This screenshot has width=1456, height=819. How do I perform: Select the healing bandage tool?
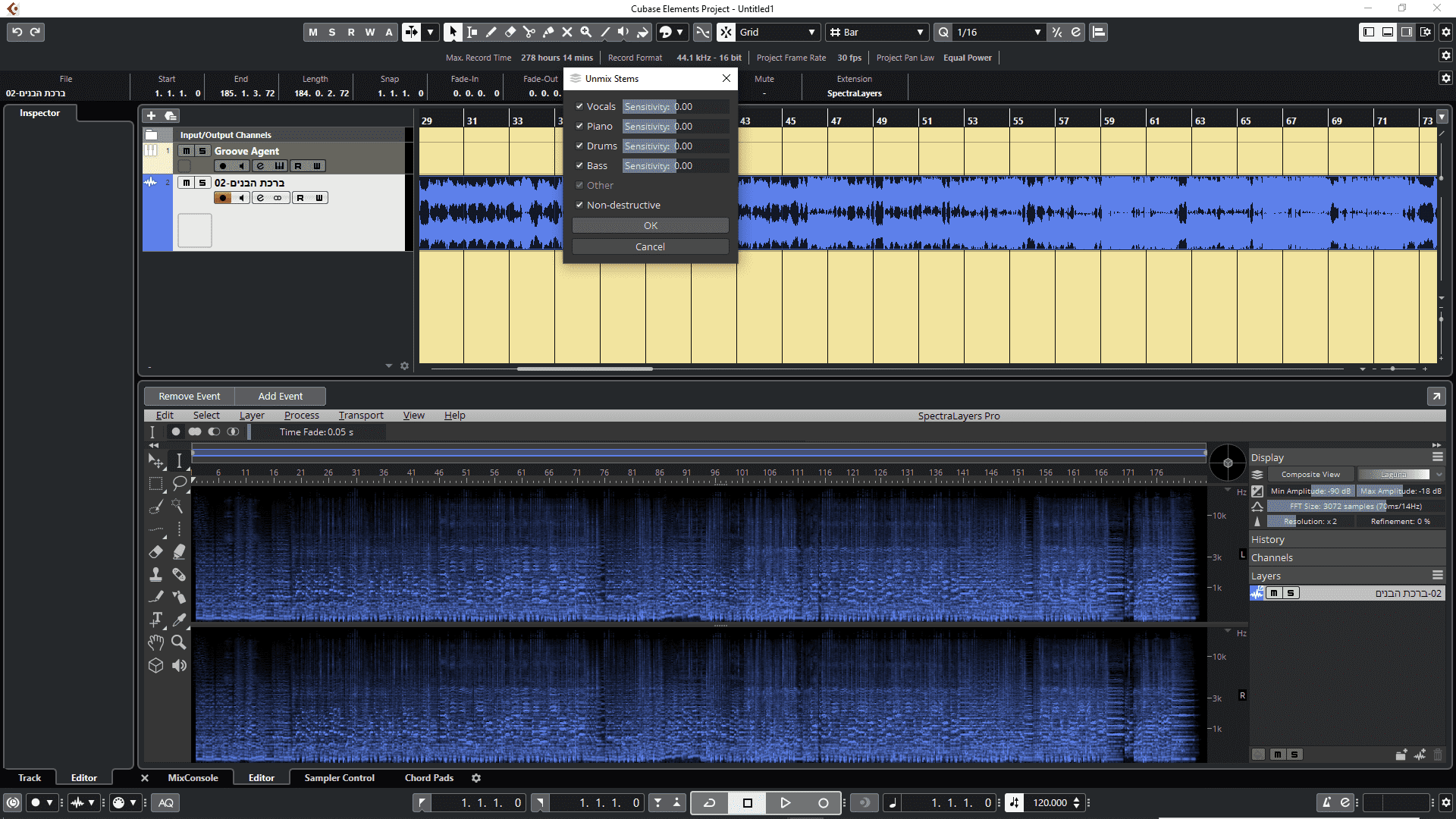point(179,575)
